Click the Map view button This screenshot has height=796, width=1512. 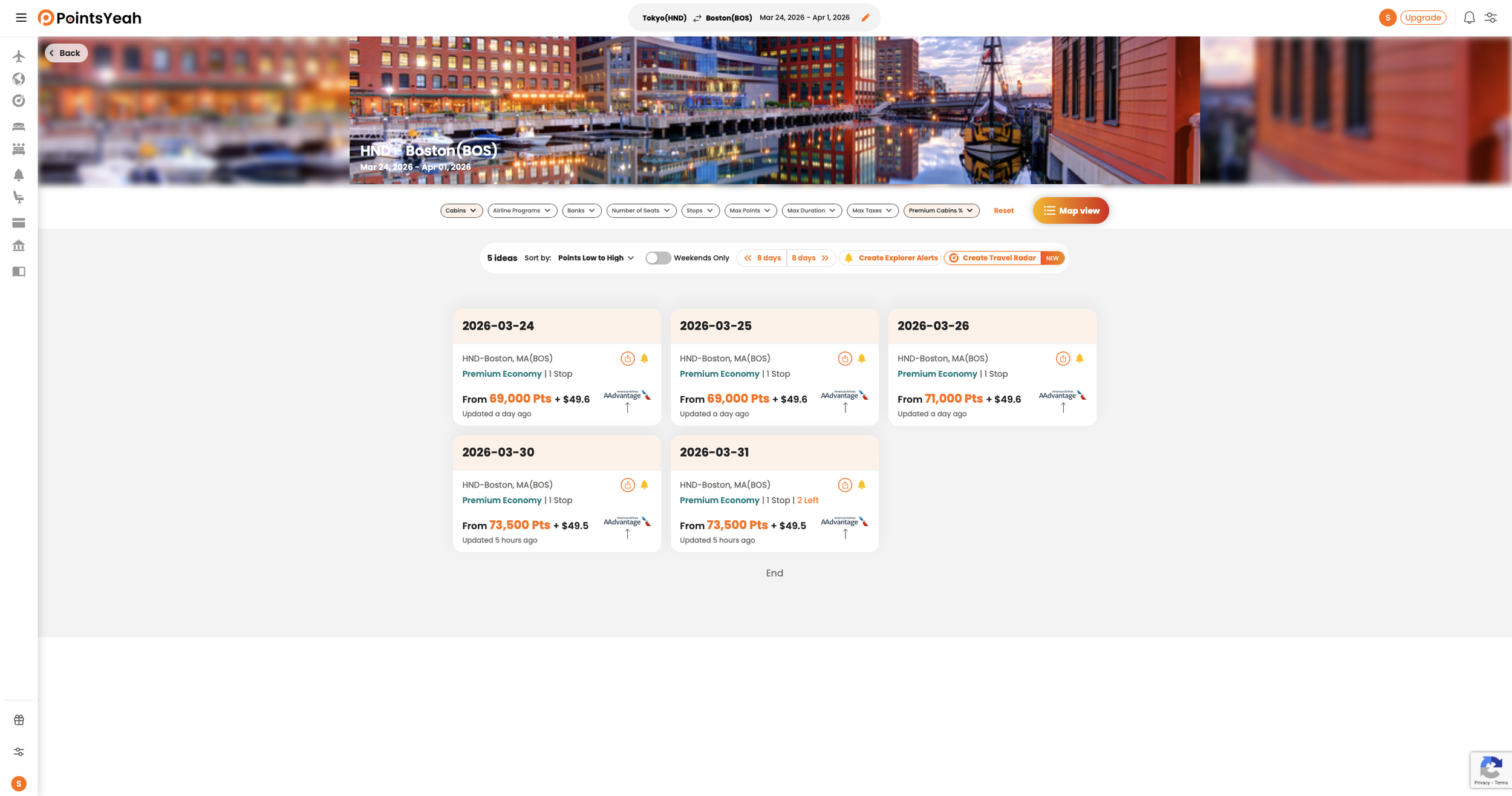coord(1070,210)
